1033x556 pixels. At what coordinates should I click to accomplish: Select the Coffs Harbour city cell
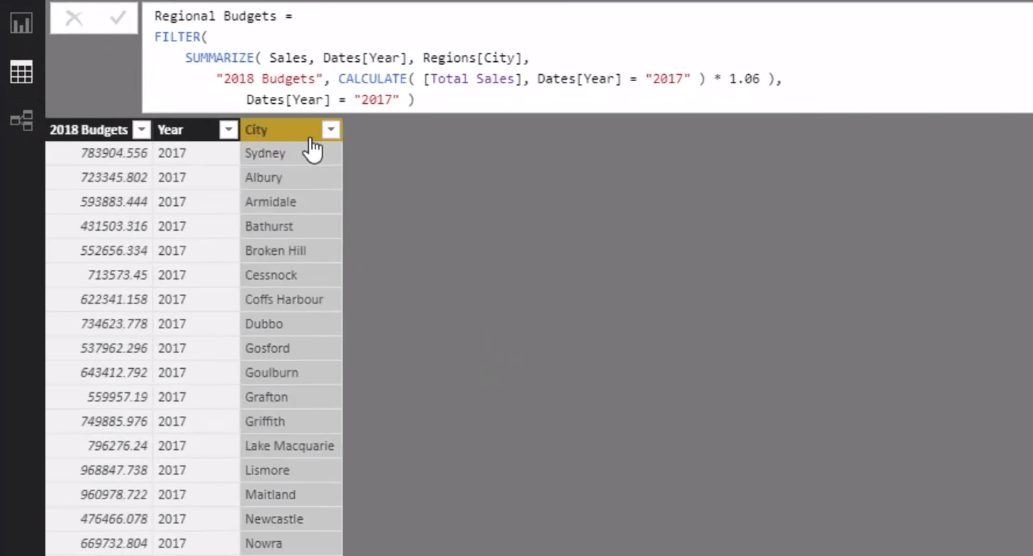[x=291, y=299]
